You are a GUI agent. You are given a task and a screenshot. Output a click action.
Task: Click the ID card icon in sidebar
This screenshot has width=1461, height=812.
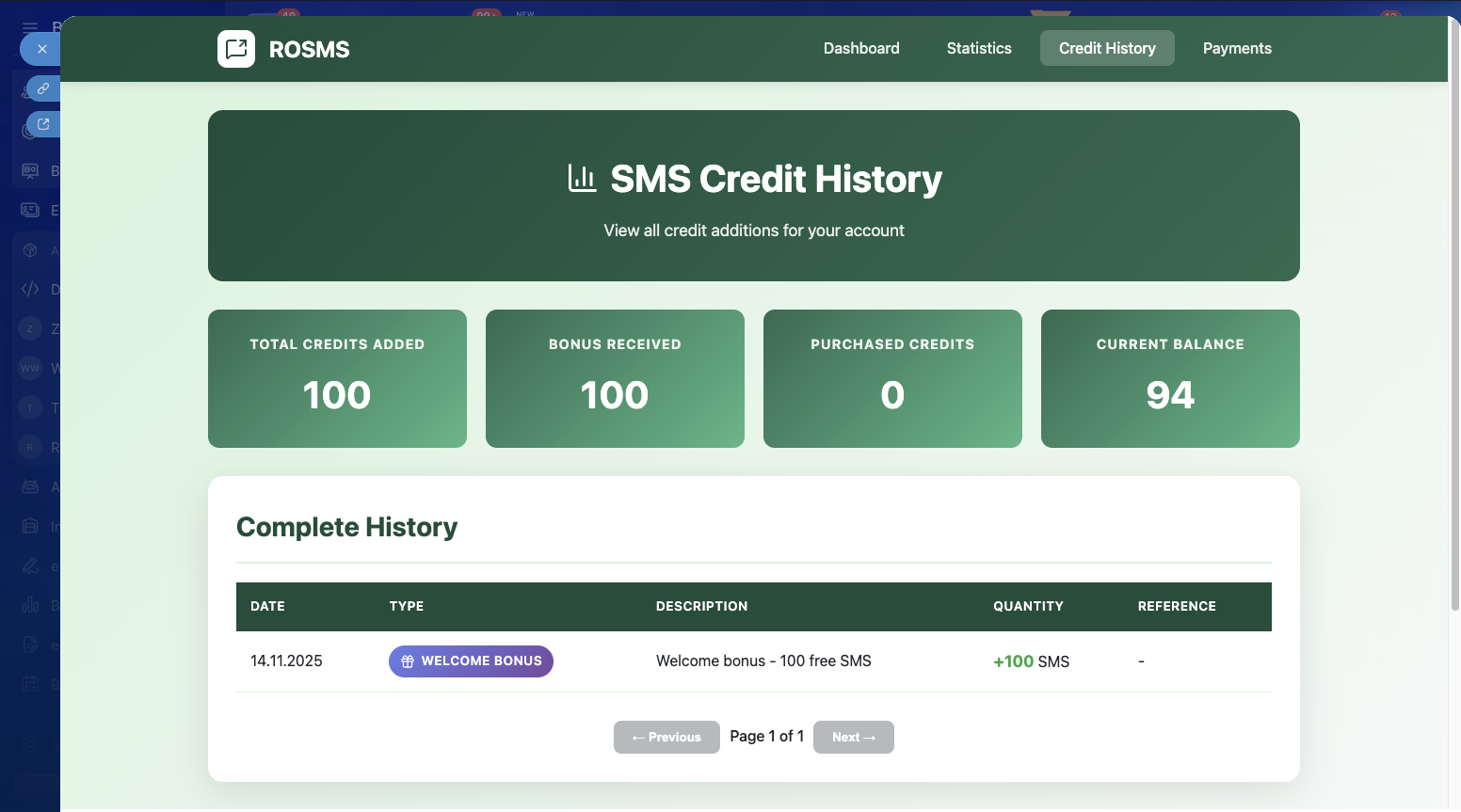(30, 210)
